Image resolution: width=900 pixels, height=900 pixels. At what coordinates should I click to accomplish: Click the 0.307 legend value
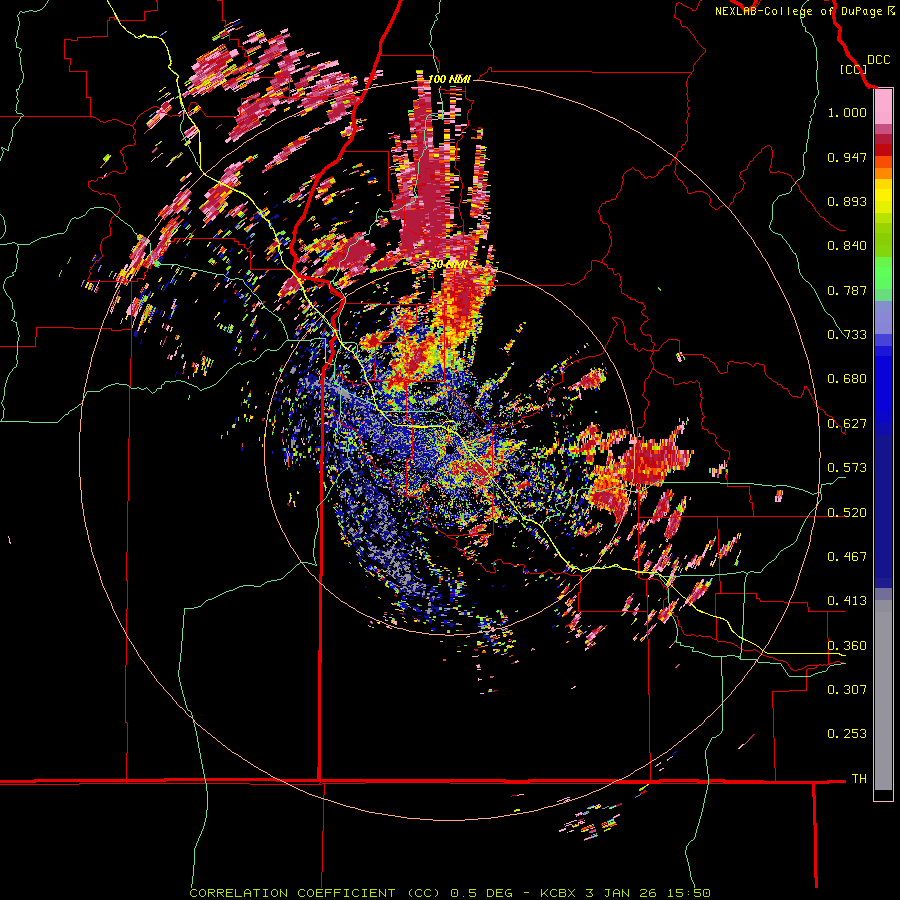coord(847,690)
